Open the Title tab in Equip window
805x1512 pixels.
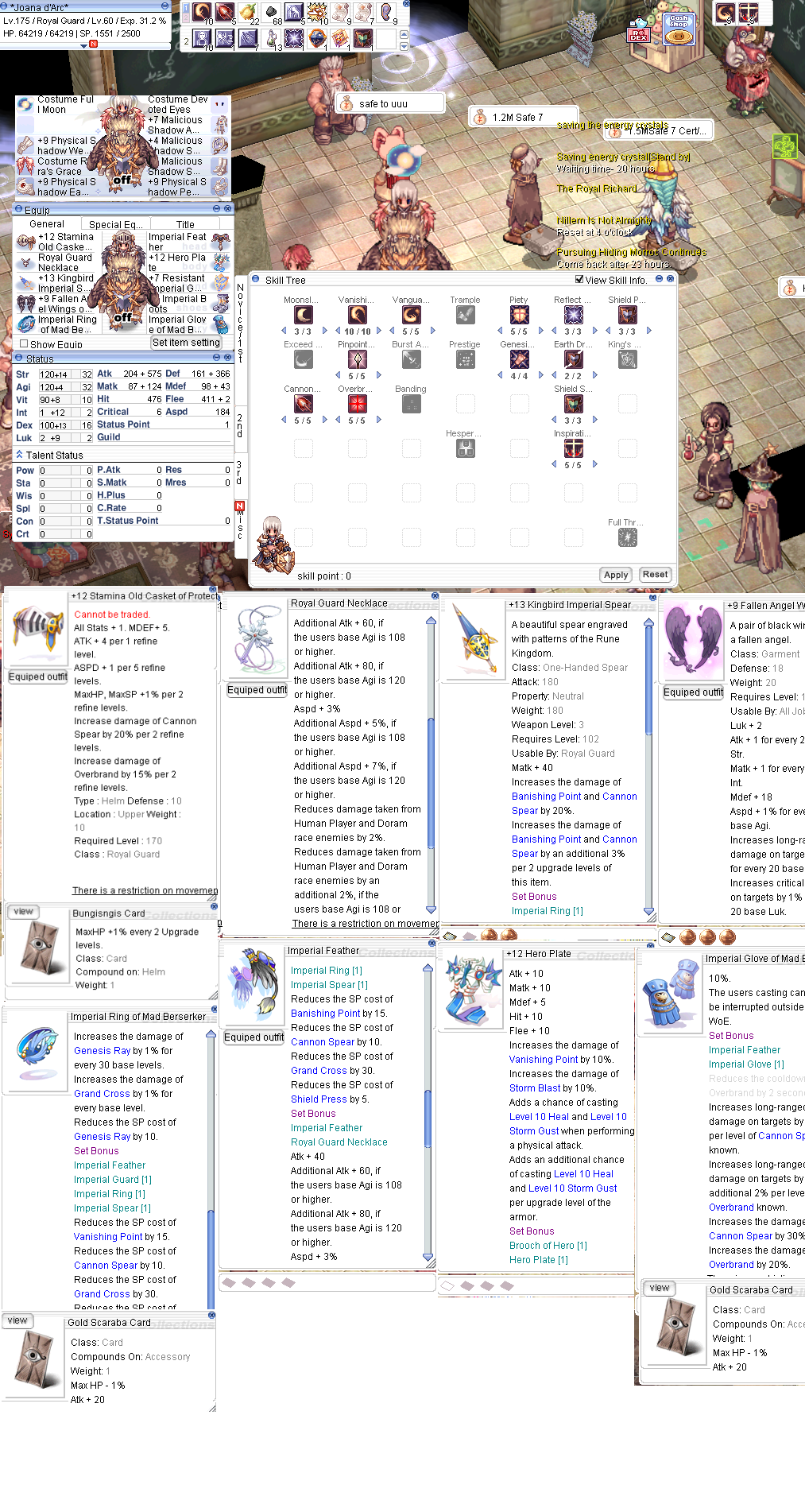pos(185,224)
